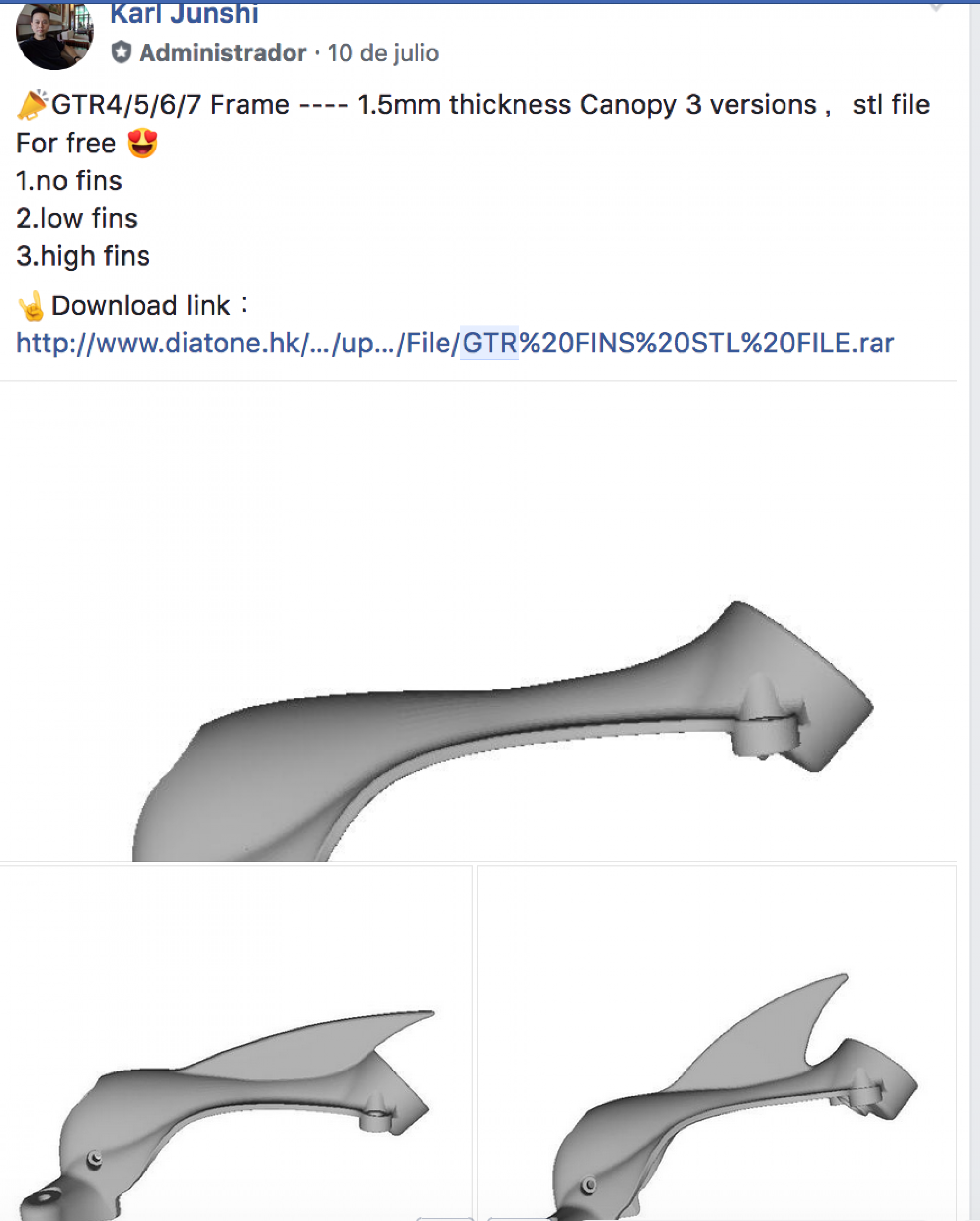
Task: Click the Administrador role label
Action: [x=222, y=53]
